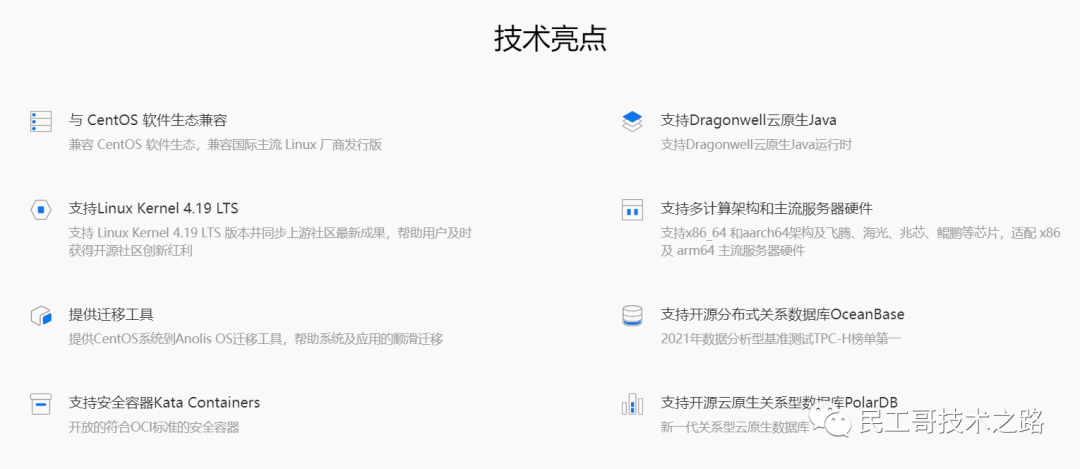The width and height of the screenshot is (1080, 469).
Task: Open the 与 CentOS 软件生态兼容 heading
Action: pos(148,121)
